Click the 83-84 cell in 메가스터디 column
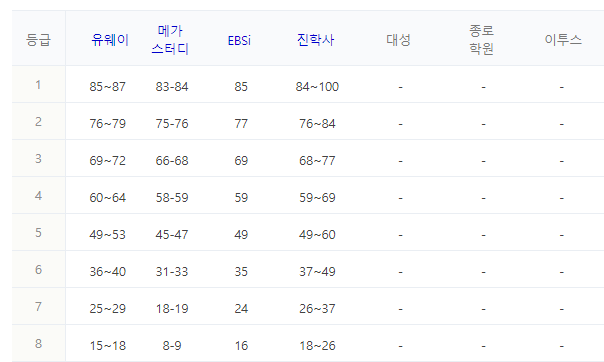Viewport: 604px width, 362px height. click(172, 87)
